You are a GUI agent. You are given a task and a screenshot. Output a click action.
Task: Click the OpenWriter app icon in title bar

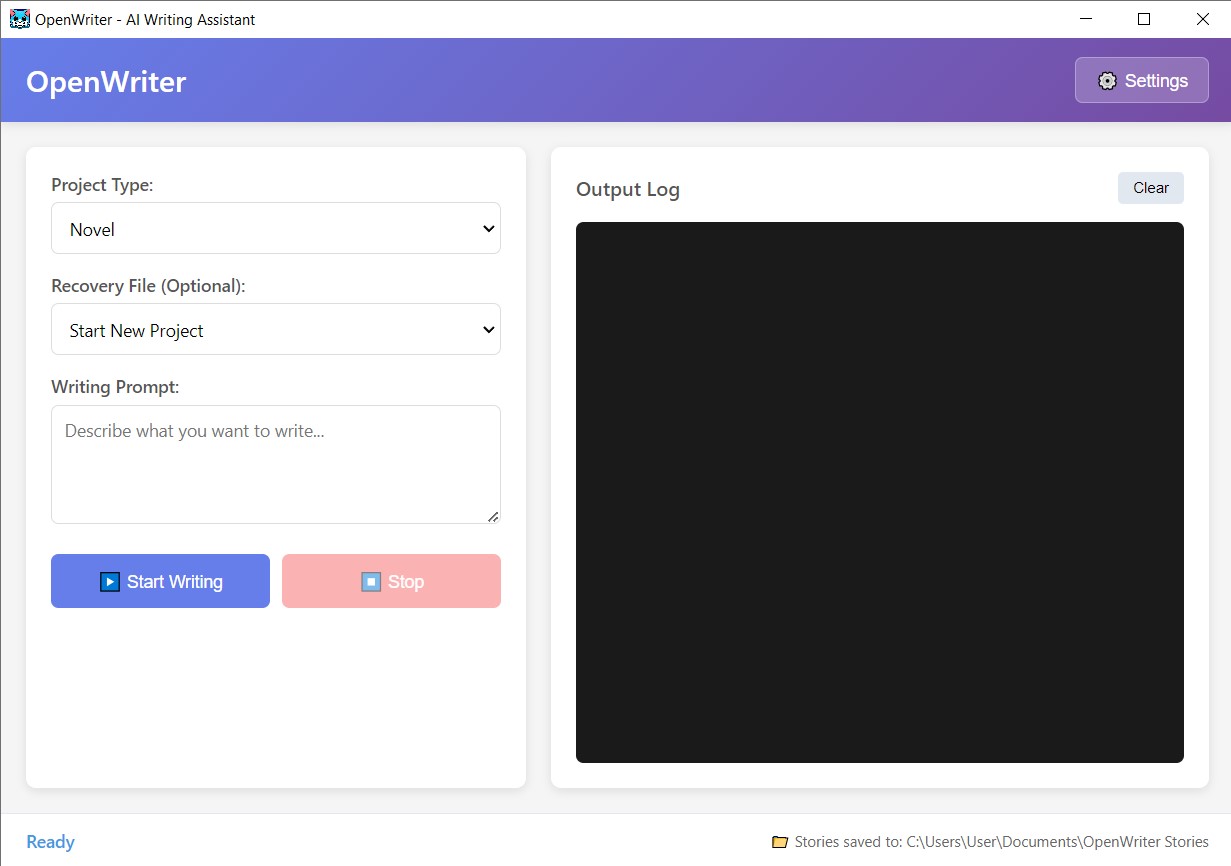(19, 19)
